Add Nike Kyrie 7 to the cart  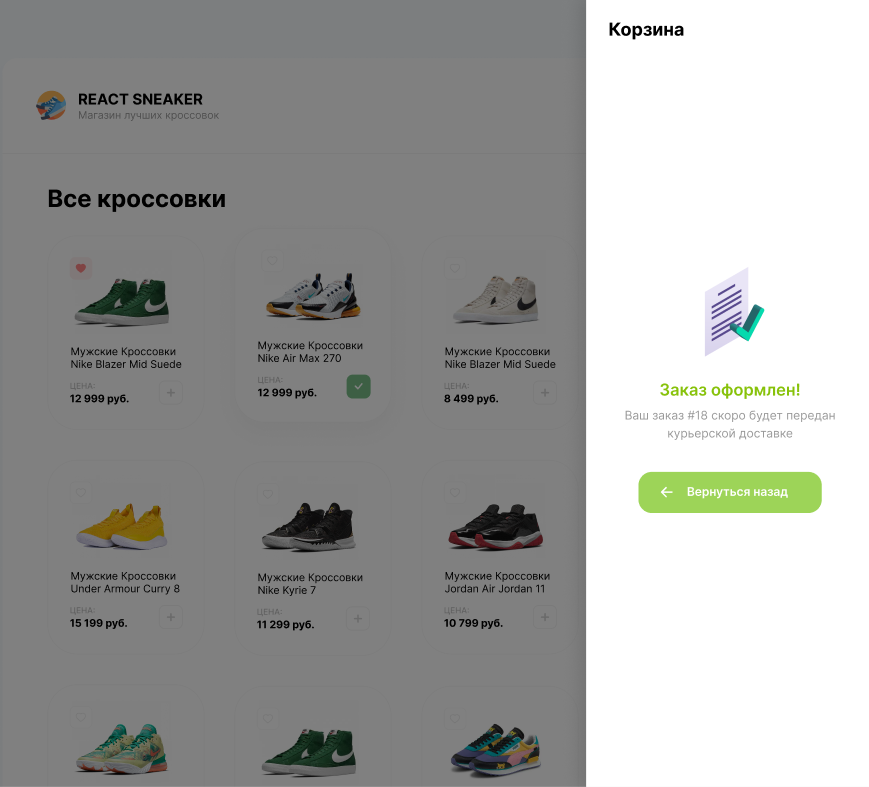[358, 619]
